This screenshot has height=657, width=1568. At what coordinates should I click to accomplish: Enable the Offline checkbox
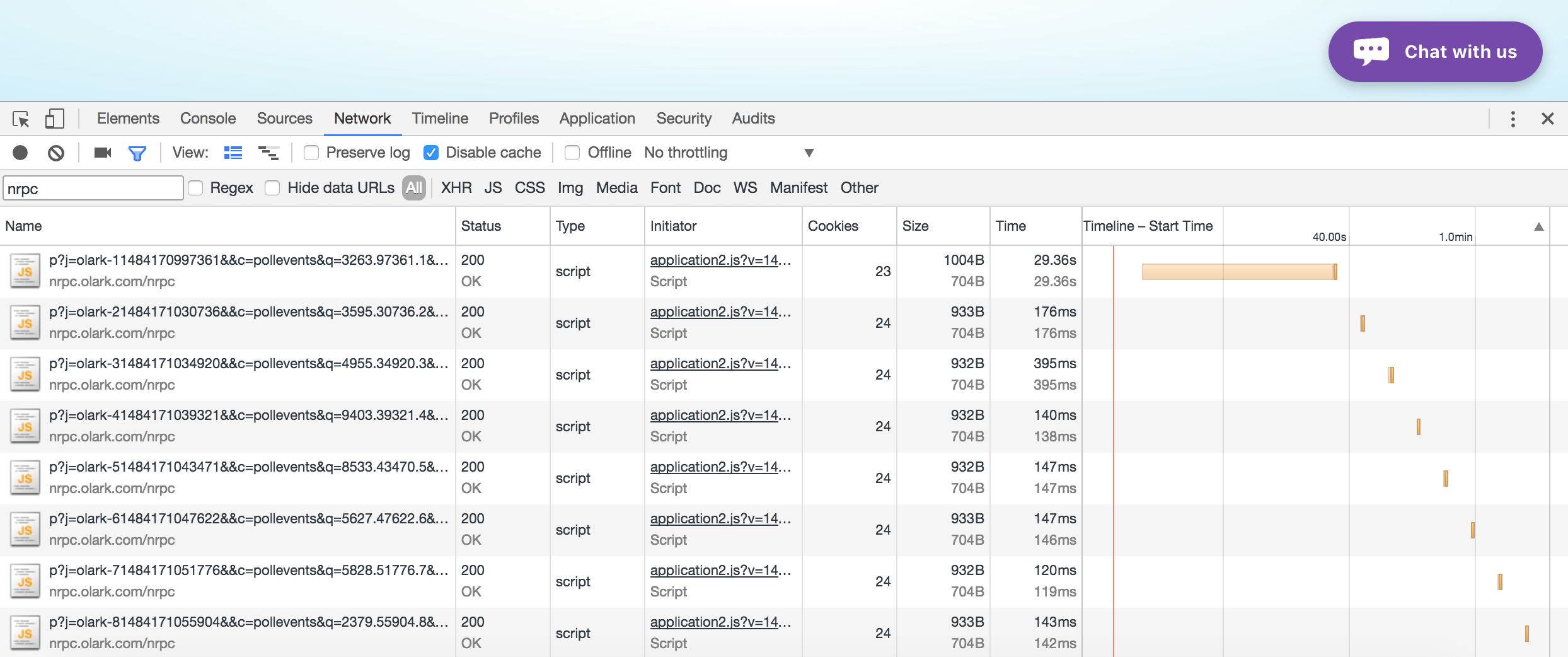pos(572,153)
